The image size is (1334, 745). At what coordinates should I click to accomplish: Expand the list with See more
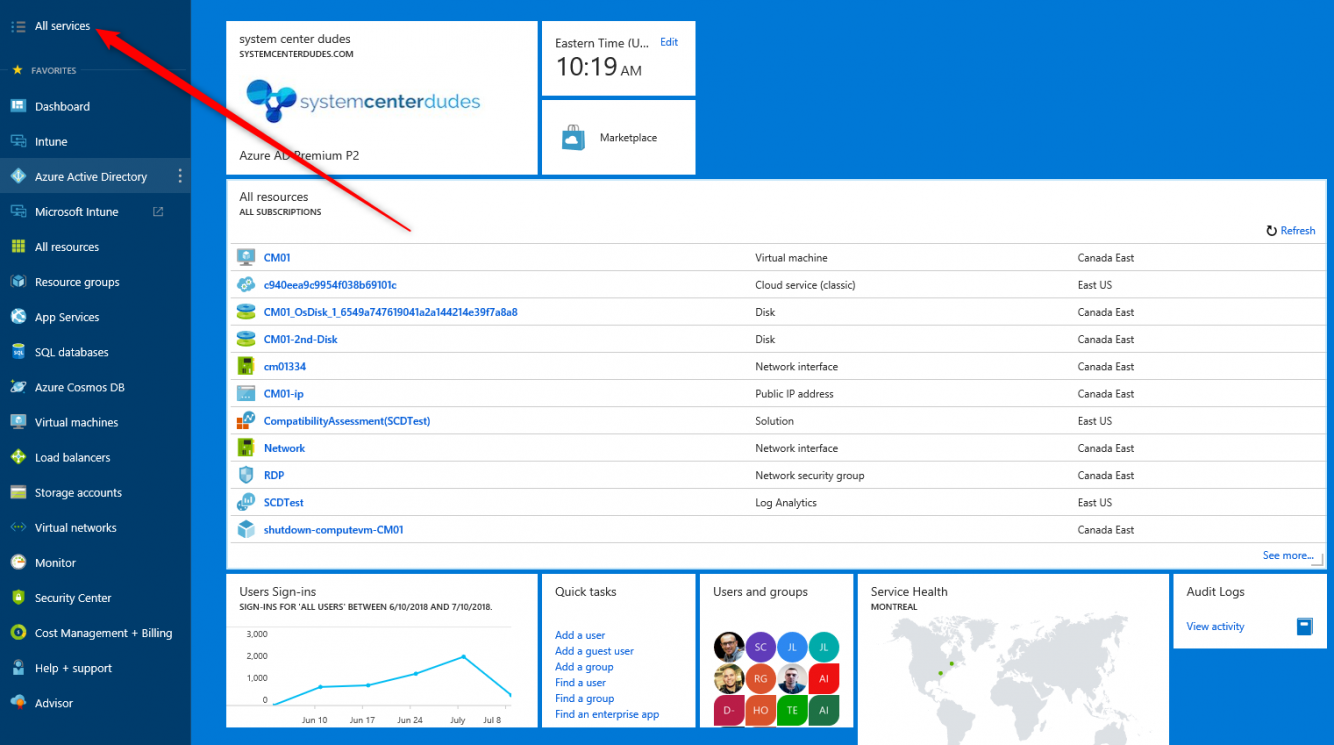1287,556
